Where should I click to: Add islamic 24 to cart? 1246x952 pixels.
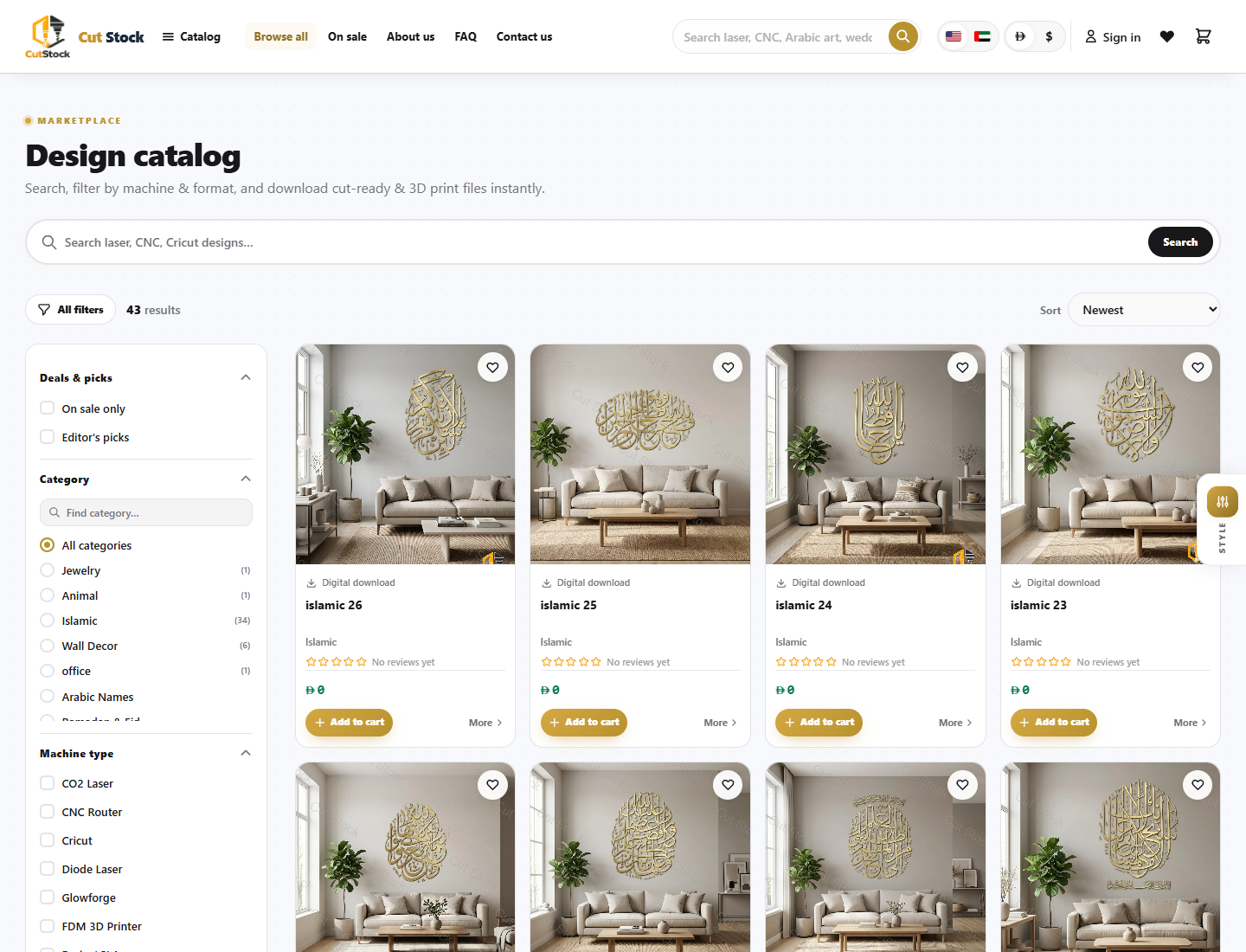click(819, 722)
